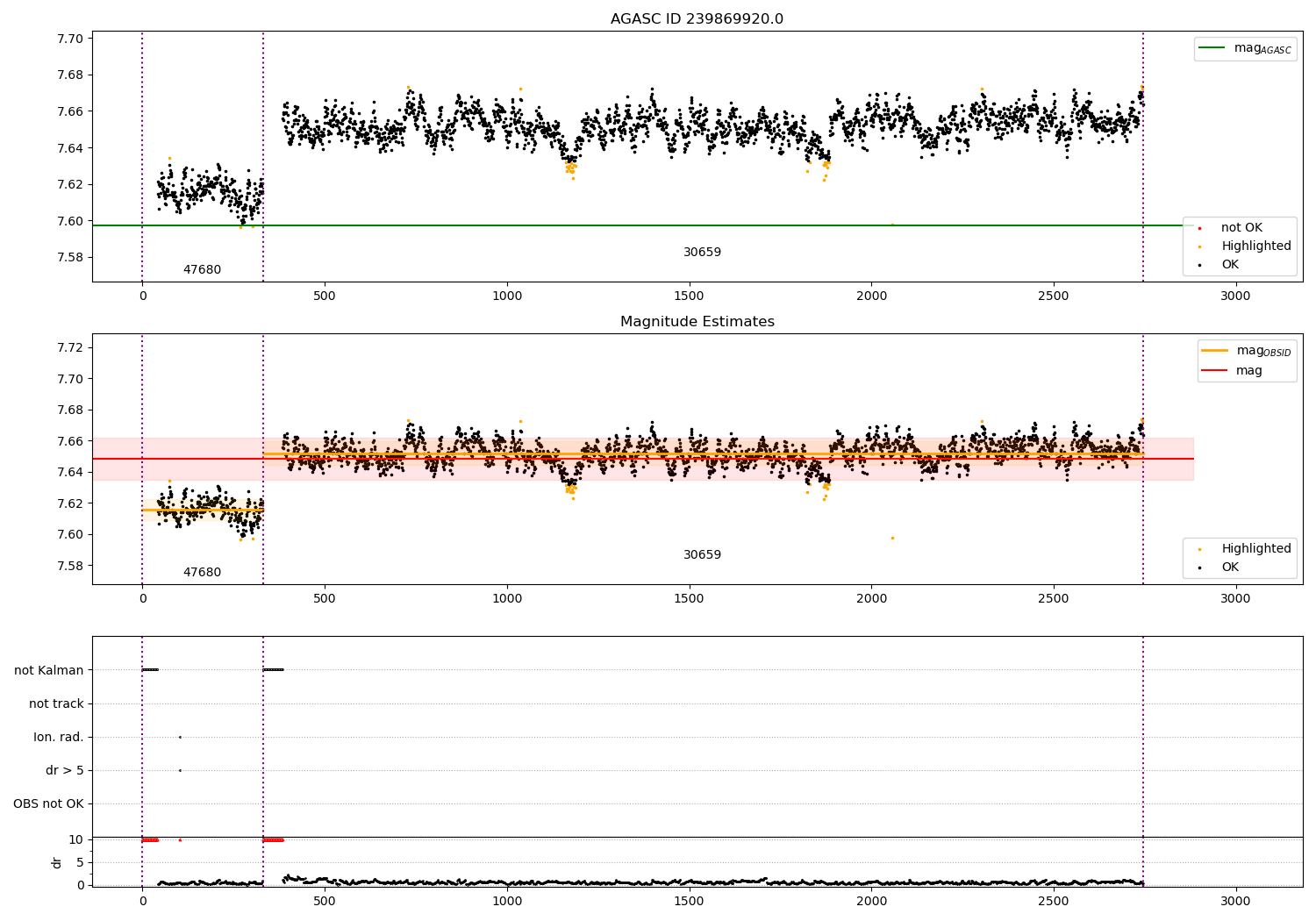Click obsid label '30659' in Magnitude Estimates plot
The width and height of the screenshot is (1316, 921).
[x=702, y=554]
